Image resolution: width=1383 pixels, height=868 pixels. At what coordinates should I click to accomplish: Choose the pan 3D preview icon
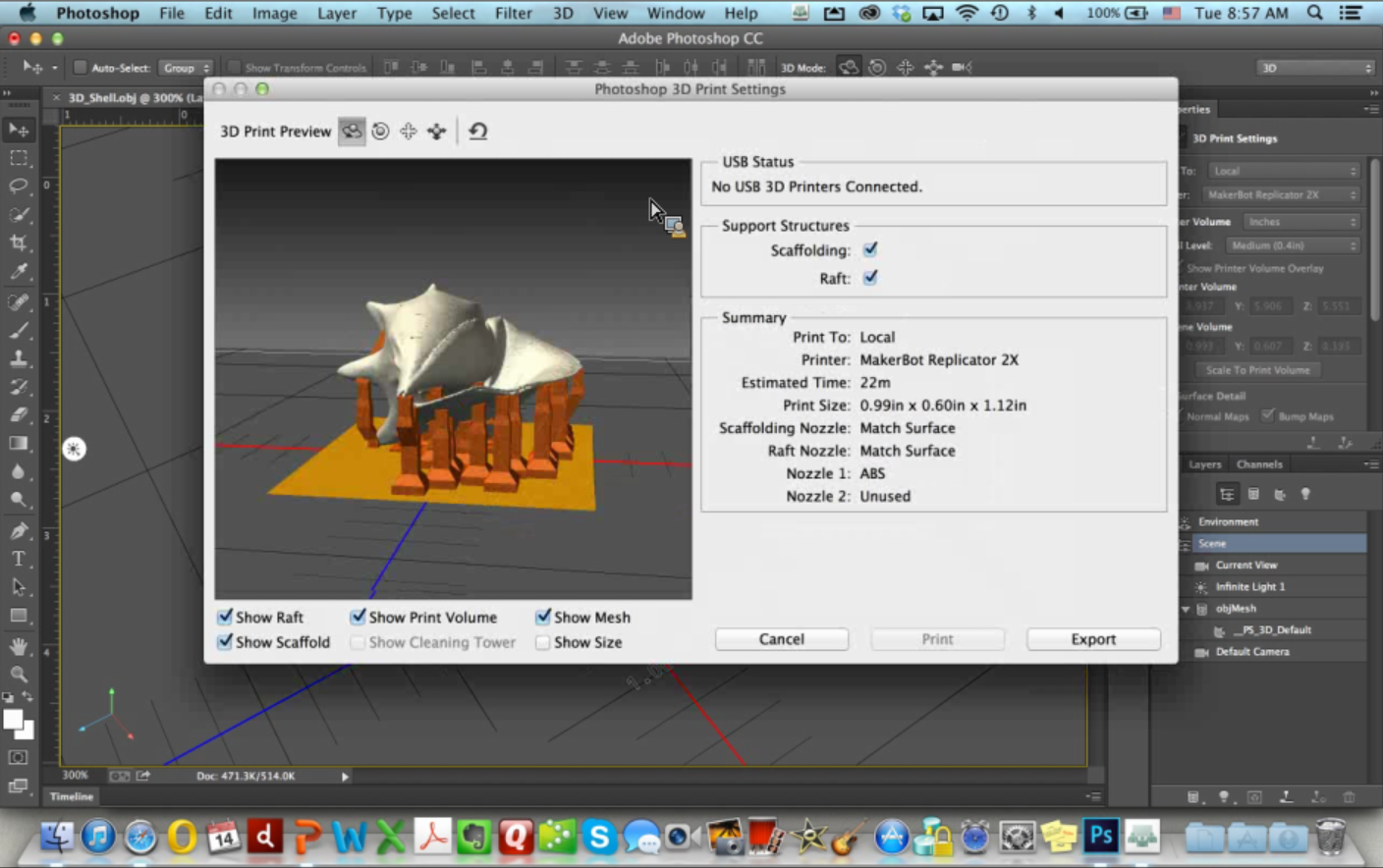409,132
